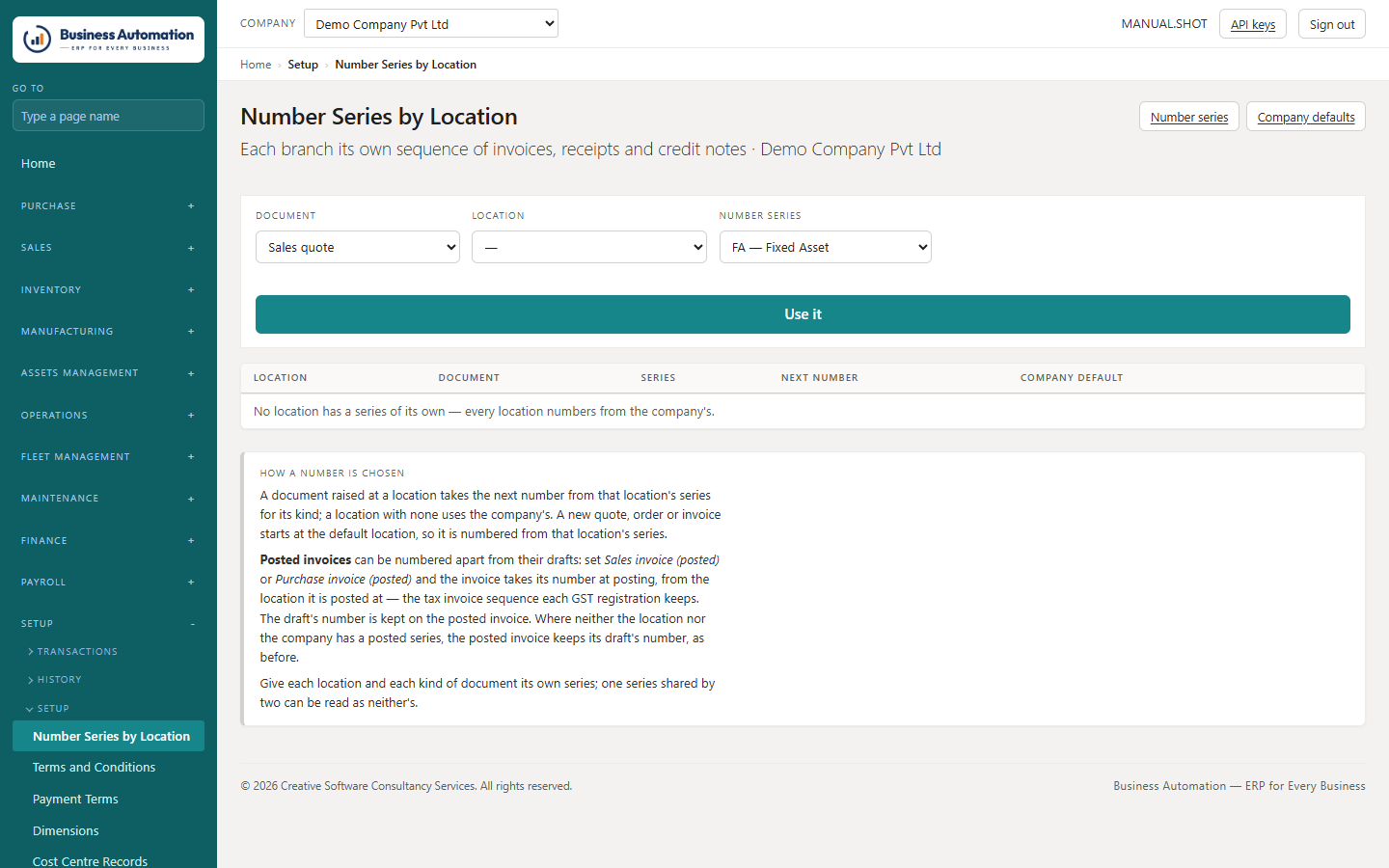Image resolution: width=1389 pixels, height=868 pixels.
Task: Click the Home breadcrumb link
Action: pyautogui.click(x=256, y=65)
